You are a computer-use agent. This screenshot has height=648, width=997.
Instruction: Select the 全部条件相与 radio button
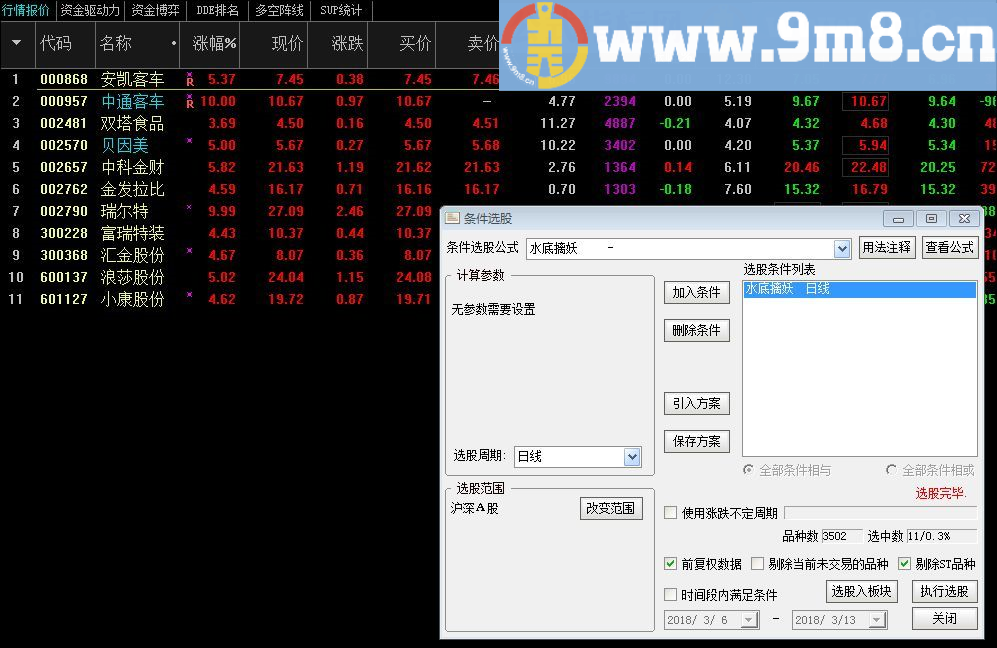pyautogui.click(x=748, y=470)
